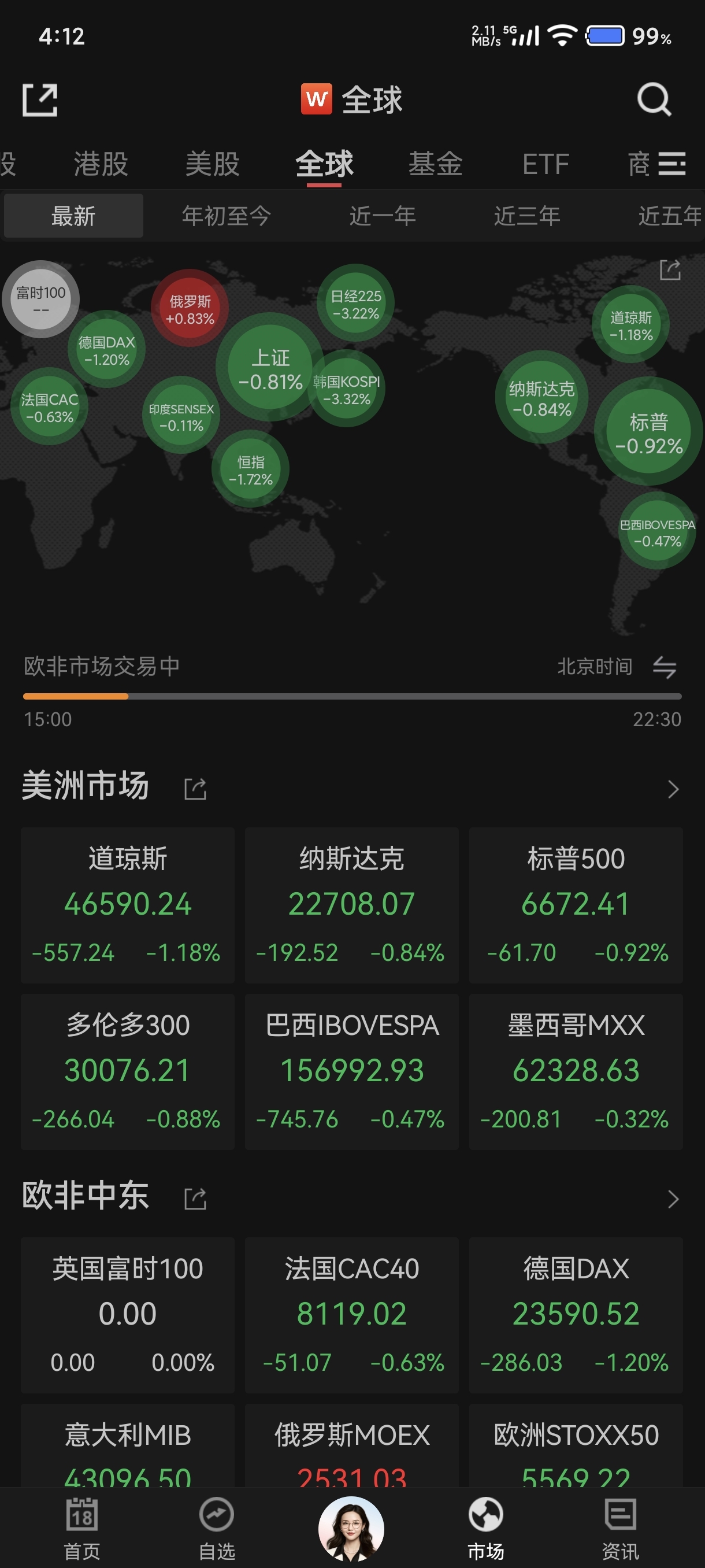705x1568 pixels.
Task: Tap the Wi-Fi status icon
Action: point(562,36)
